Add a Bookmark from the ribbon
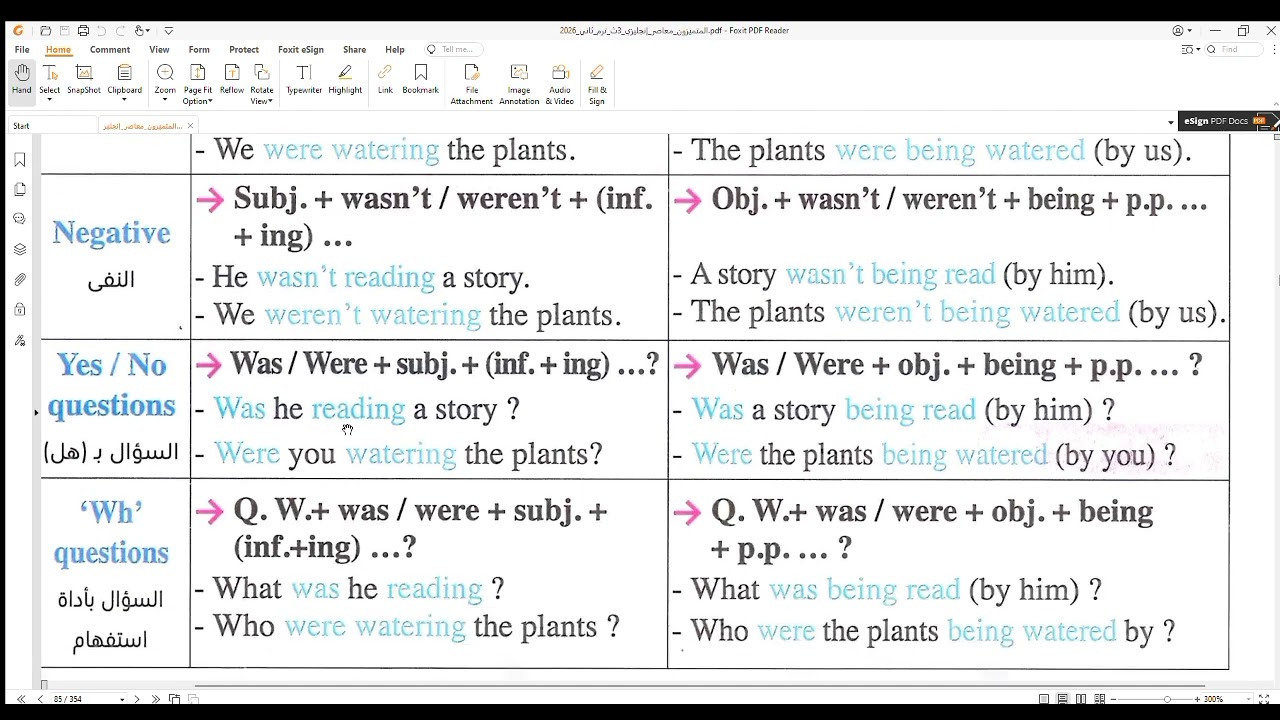 pyautogui.click(x=421, y=80)
